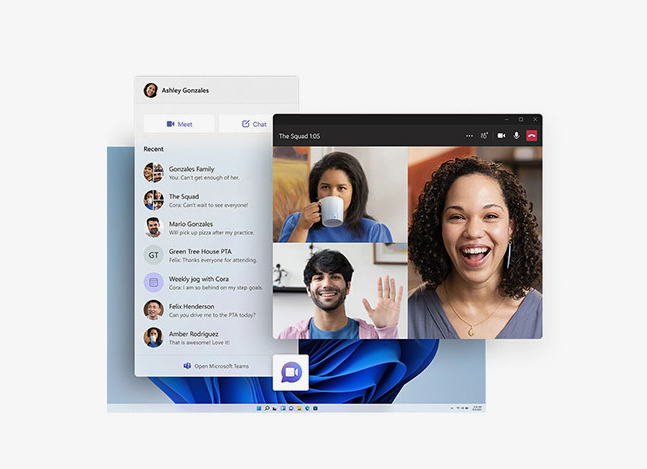Click the Teams logo beside Open Microsoft Teams
Image resolution: width=647 pixels, height=469 pixels.
187,366
